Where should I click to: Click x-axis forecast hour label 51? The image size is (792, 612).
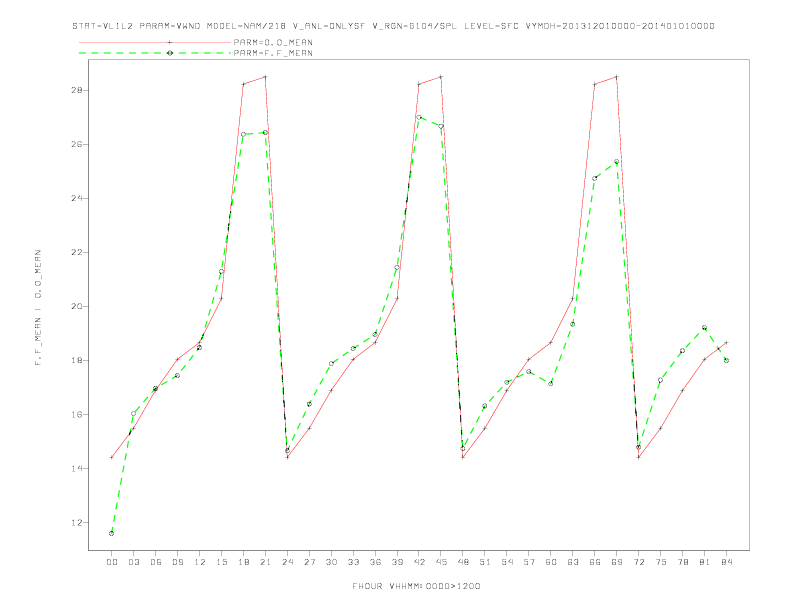coord(485,562)
